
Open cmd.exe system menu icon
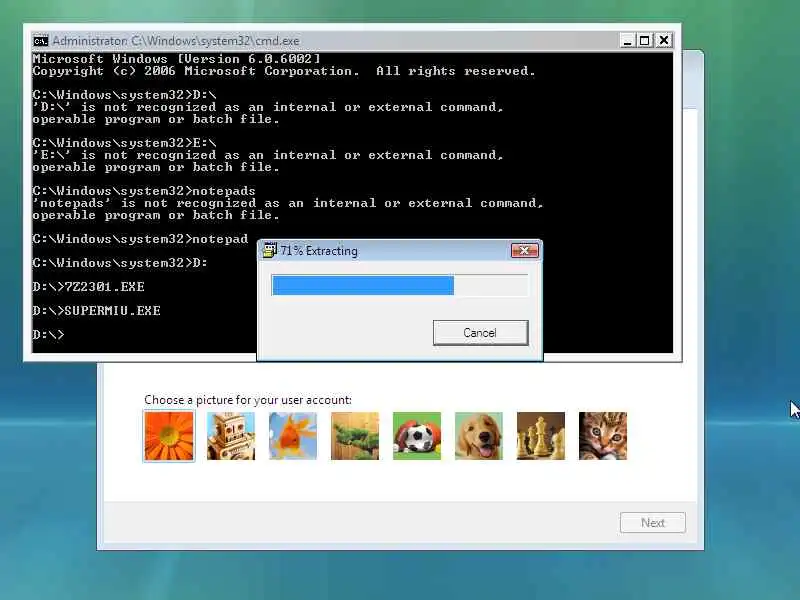[40, 41]
